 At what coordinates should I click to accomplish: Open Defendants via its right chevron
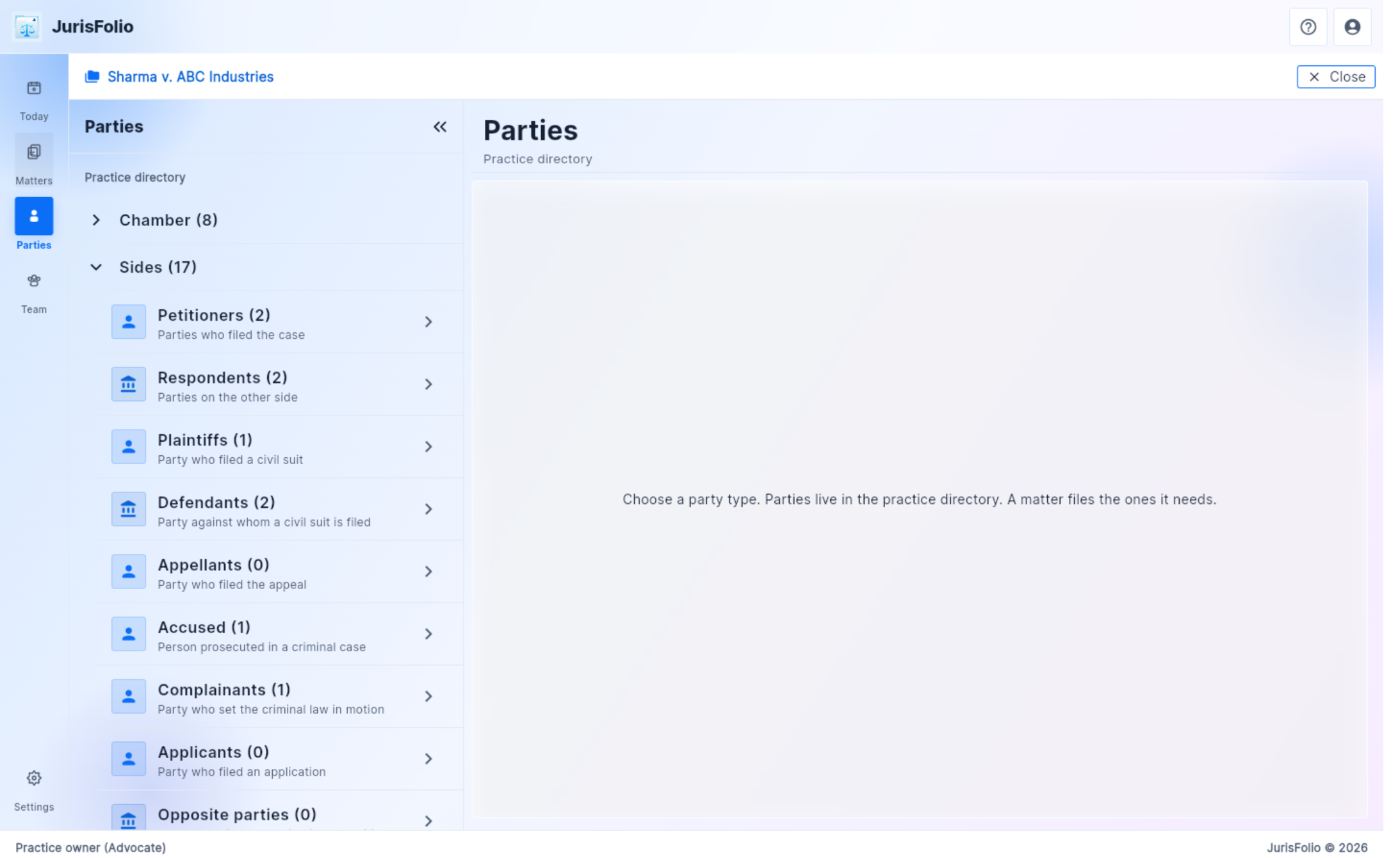tap(428, 509)
